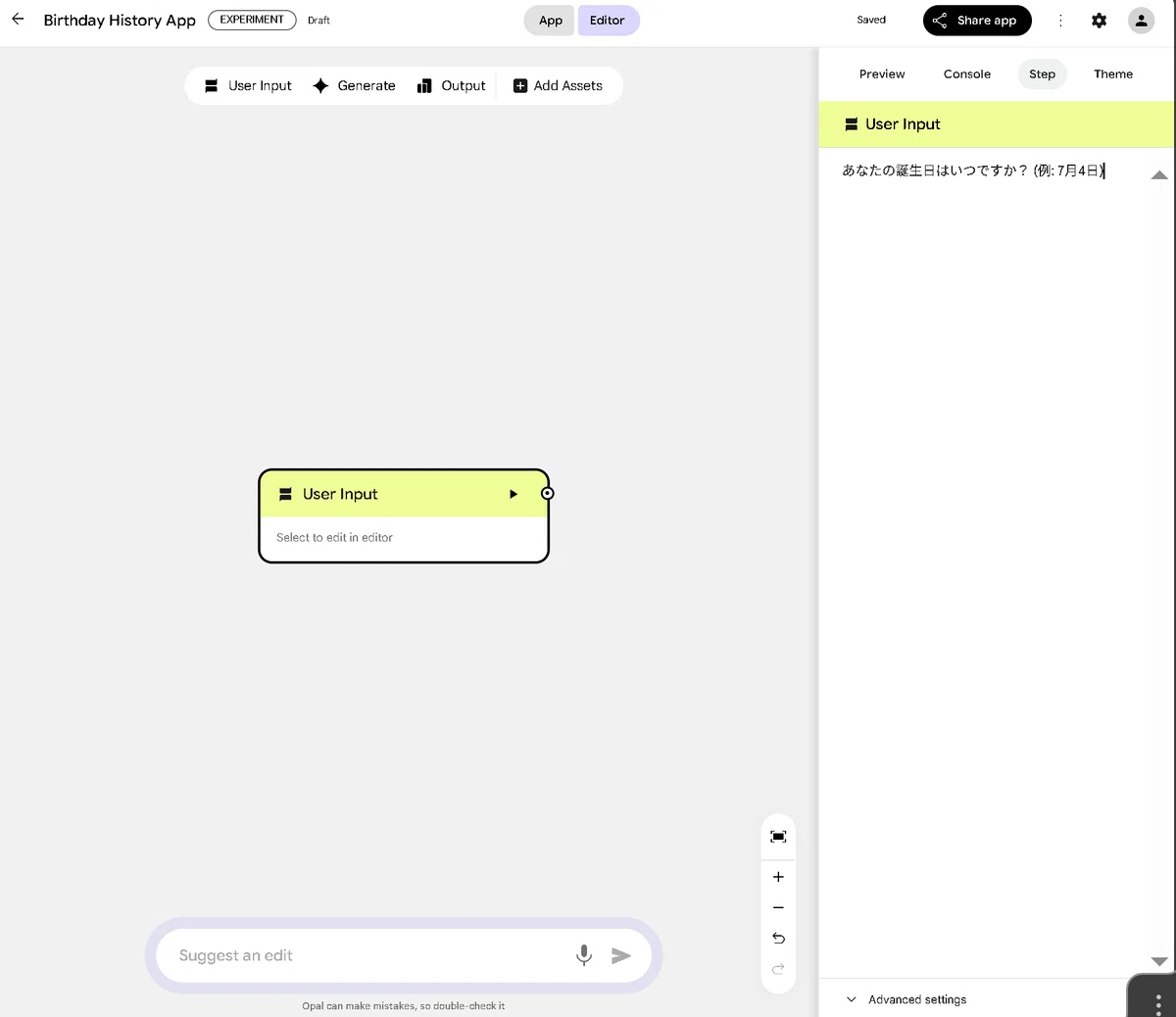This screenshot has width=1176, height=1017.
Task: Send the suggested edit
Action: tap(621, 955)
